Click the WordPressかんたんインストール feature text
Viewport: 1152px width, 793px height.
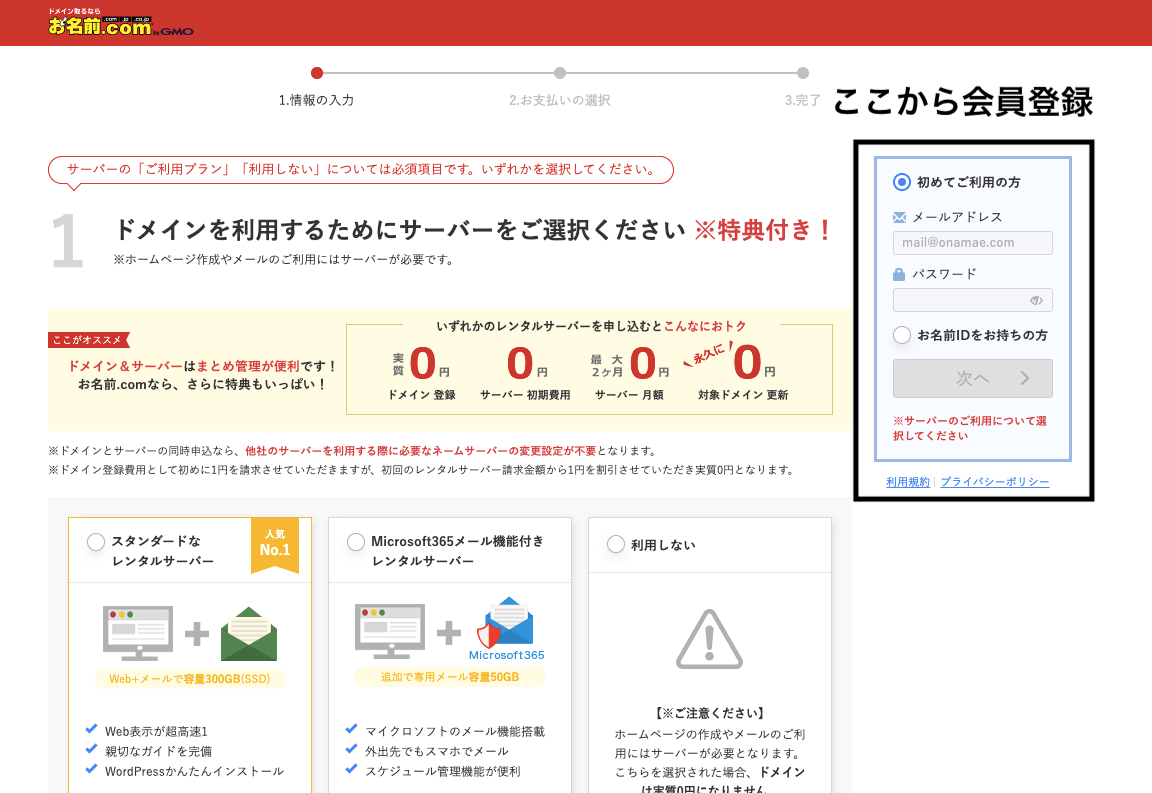(x=195, y=771)
